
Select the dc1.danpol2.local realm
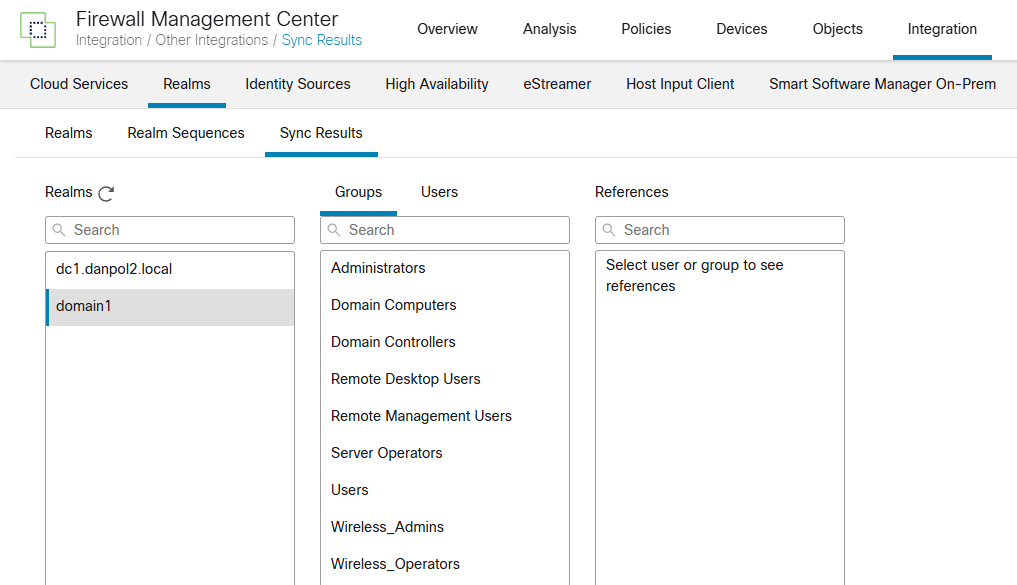(x=170, y=270)
